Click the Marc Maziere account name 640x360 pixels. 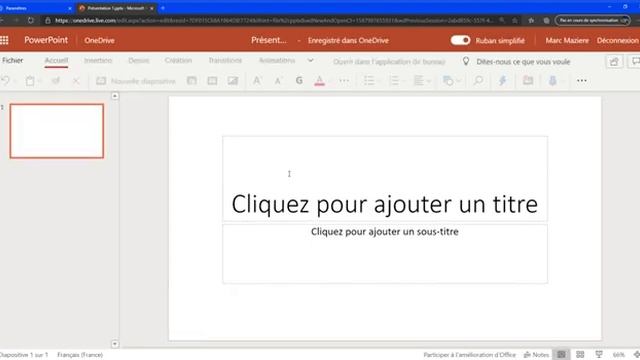pyautogui.click(x=567, y=40)
